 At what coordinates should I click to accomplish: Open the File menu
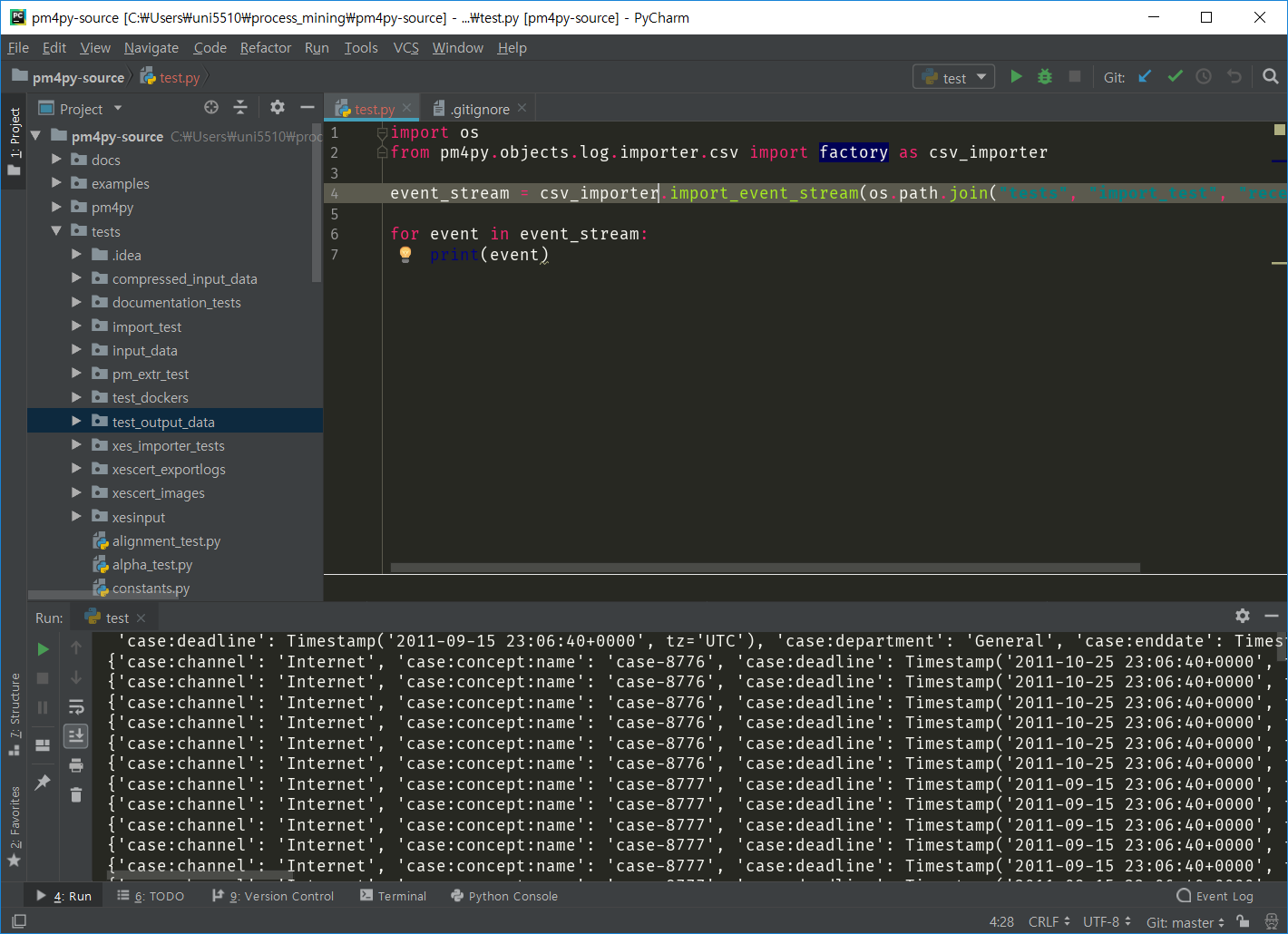[18, 48]
